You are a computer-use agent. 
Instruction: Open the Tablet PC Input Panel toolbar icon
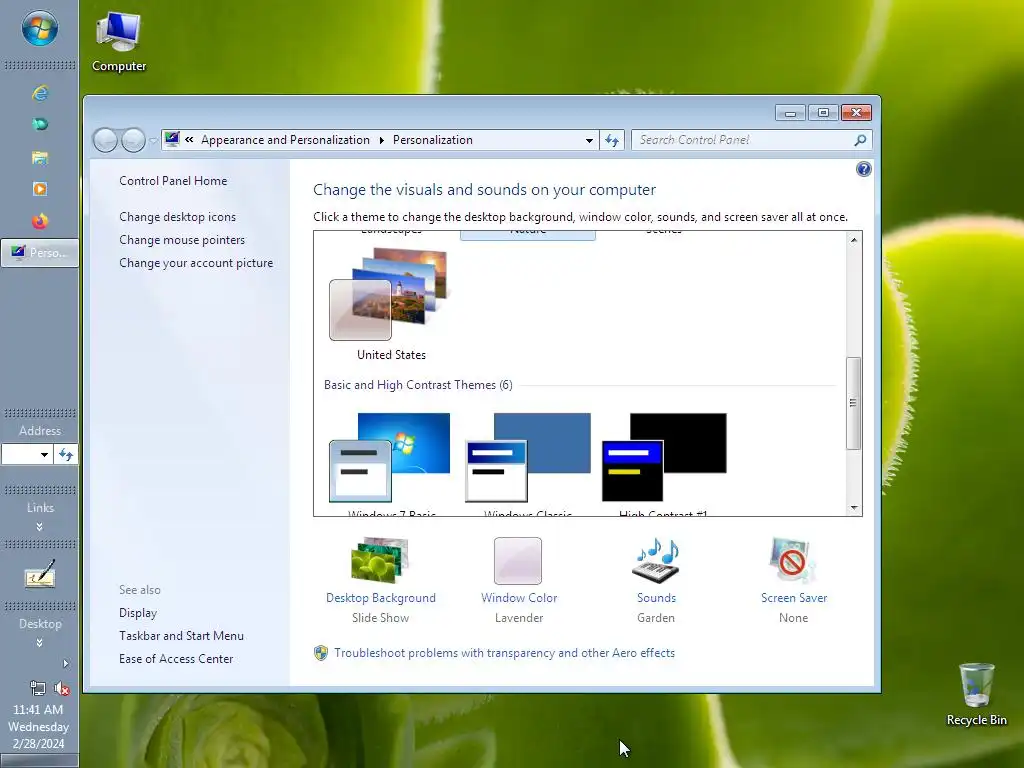[40, 575]
